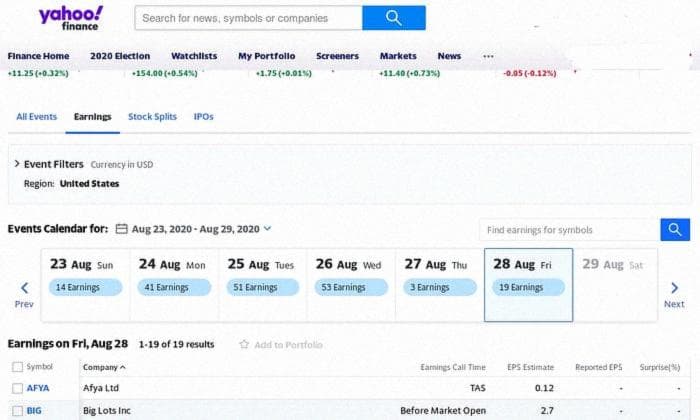
Task: Click the +11.40 (+0.73%) ticker change
Action: (409, 73)
